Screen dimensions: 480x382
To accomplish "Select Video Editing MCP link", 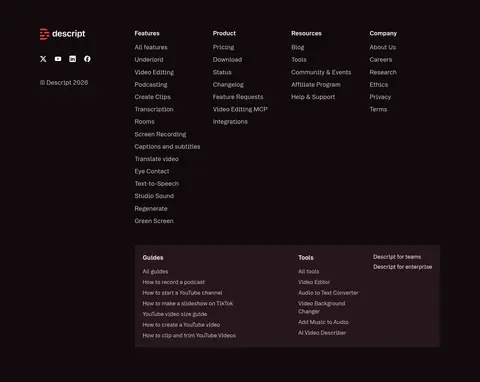I will [x=240, y=109].
